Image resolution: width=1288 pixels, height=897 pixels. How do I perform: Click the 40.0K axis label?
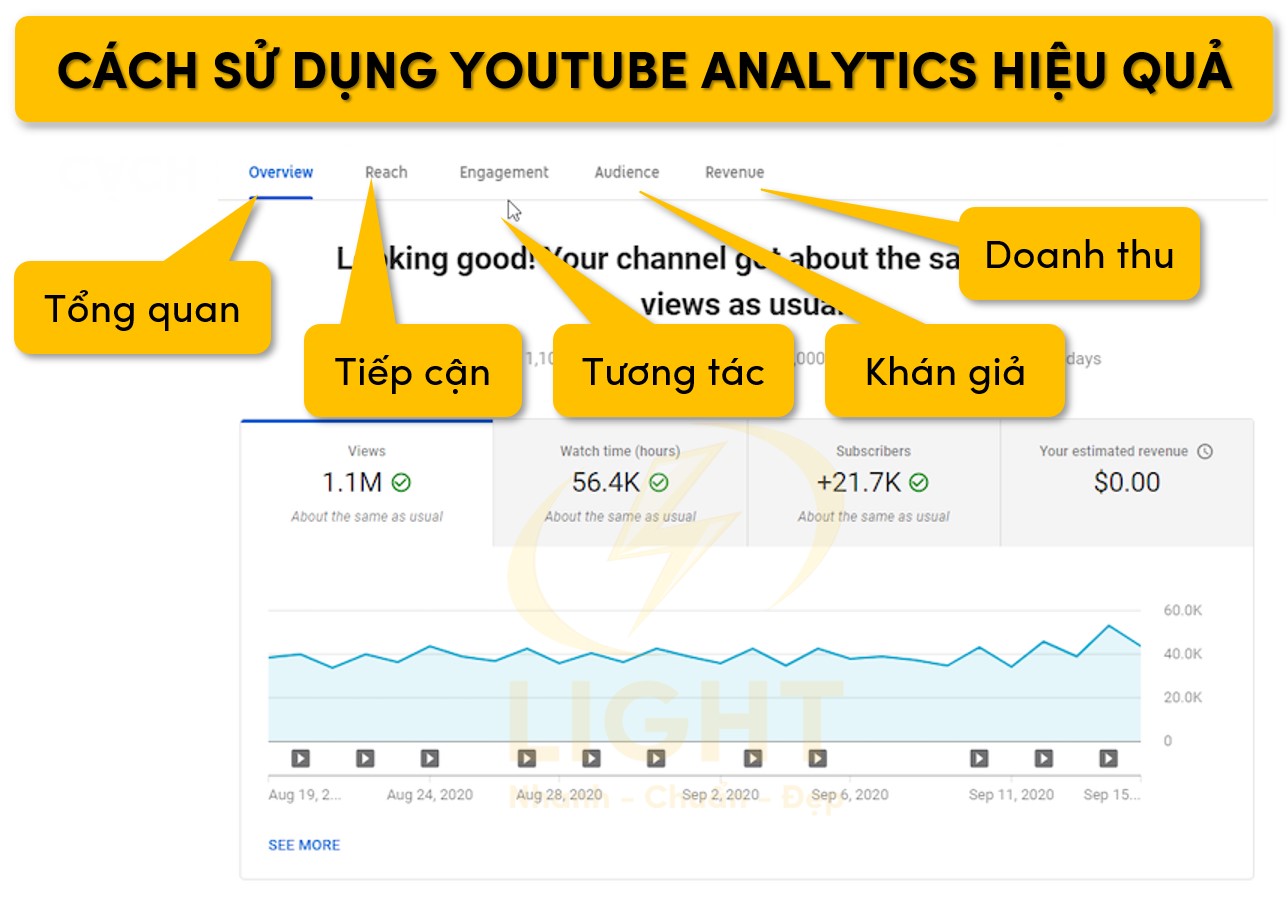pyautogui.click(x=1183, y=654)
